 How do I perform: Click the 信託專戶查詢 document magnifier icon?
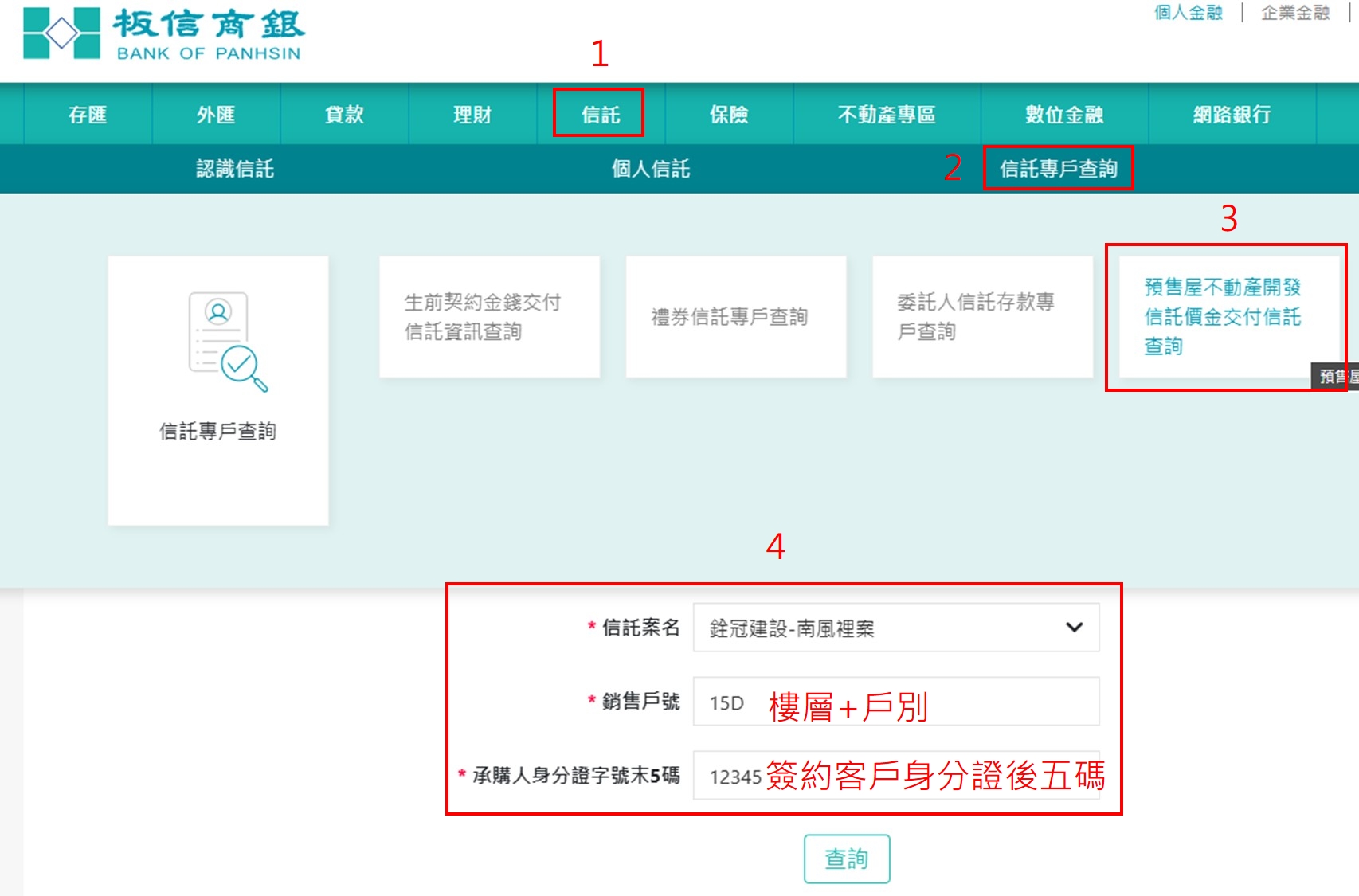228,342
